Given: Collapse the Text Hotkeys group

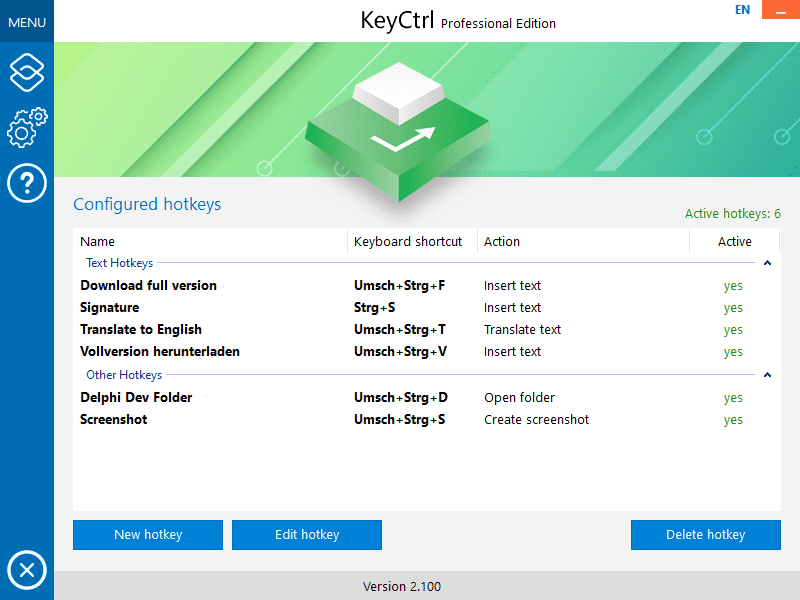Looking at the screenshot, I should pos(767,264).
